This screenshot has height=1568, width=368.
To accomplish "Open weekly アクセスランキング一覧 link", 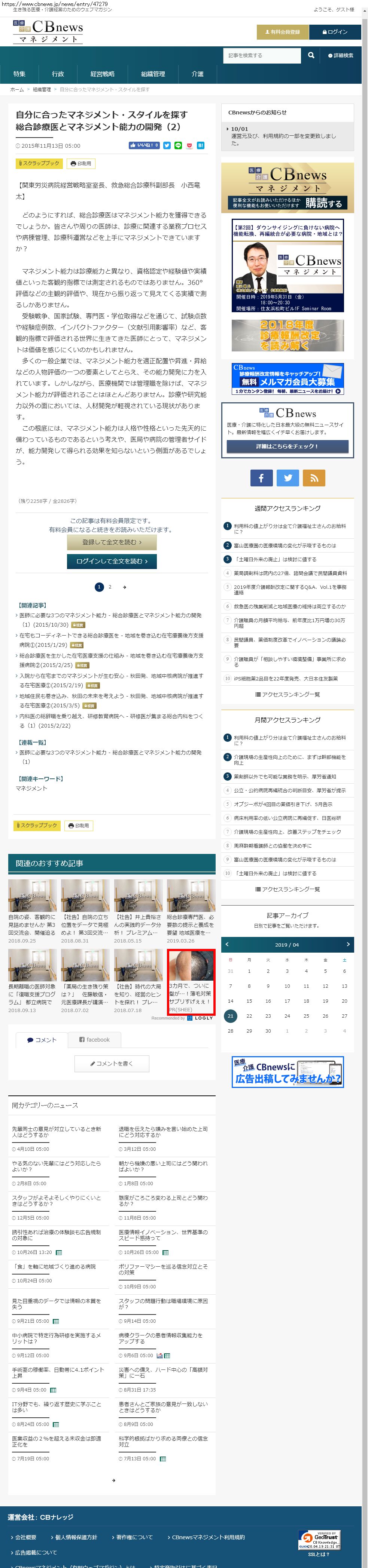I will (x=288, y=695).
